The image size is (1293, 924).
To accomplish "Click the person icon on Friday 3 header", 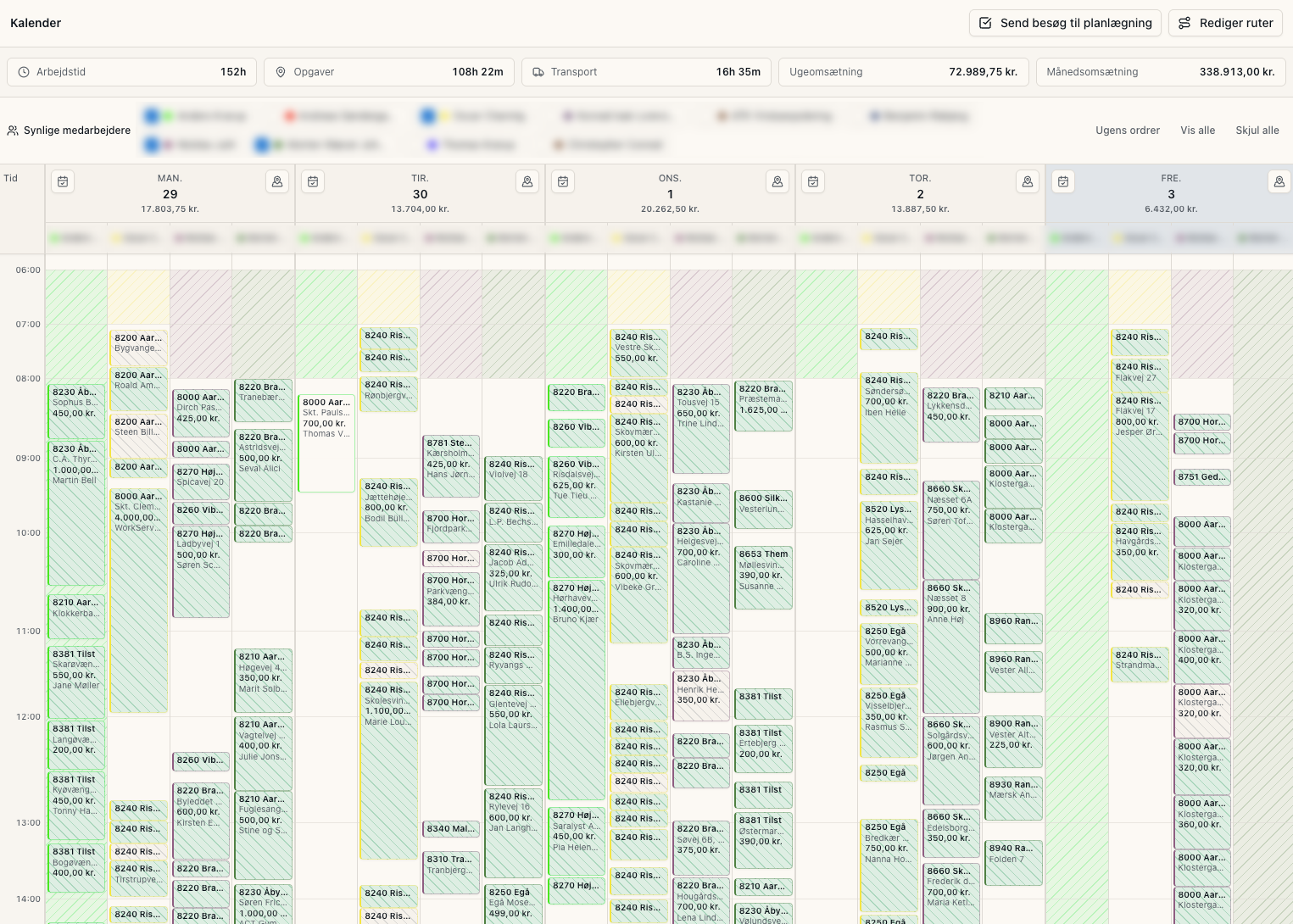I will tap(1279, 181).
